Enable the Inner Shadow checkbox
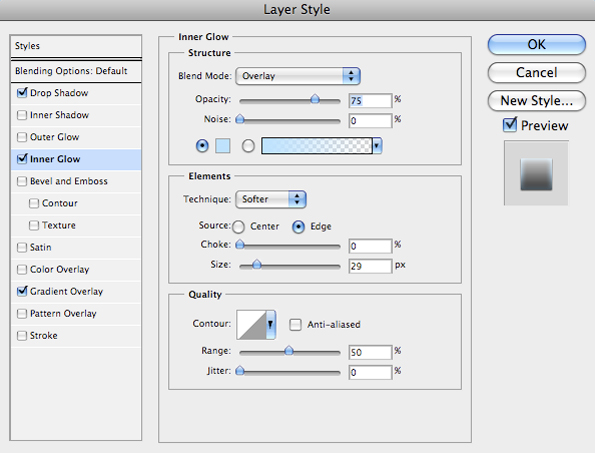Image resolution: width=595 pixels, height=453 pixels. coord(22,115)
